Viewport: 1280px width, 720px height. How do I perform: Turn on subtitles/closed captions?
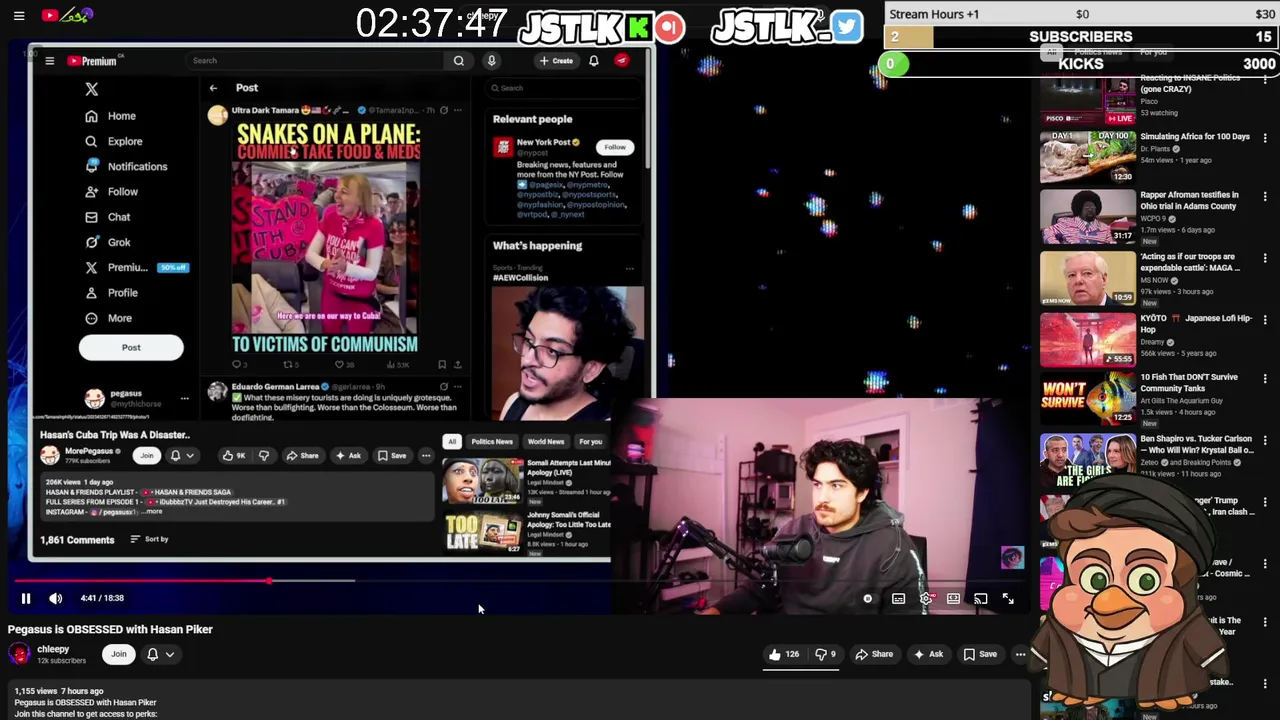898,599
